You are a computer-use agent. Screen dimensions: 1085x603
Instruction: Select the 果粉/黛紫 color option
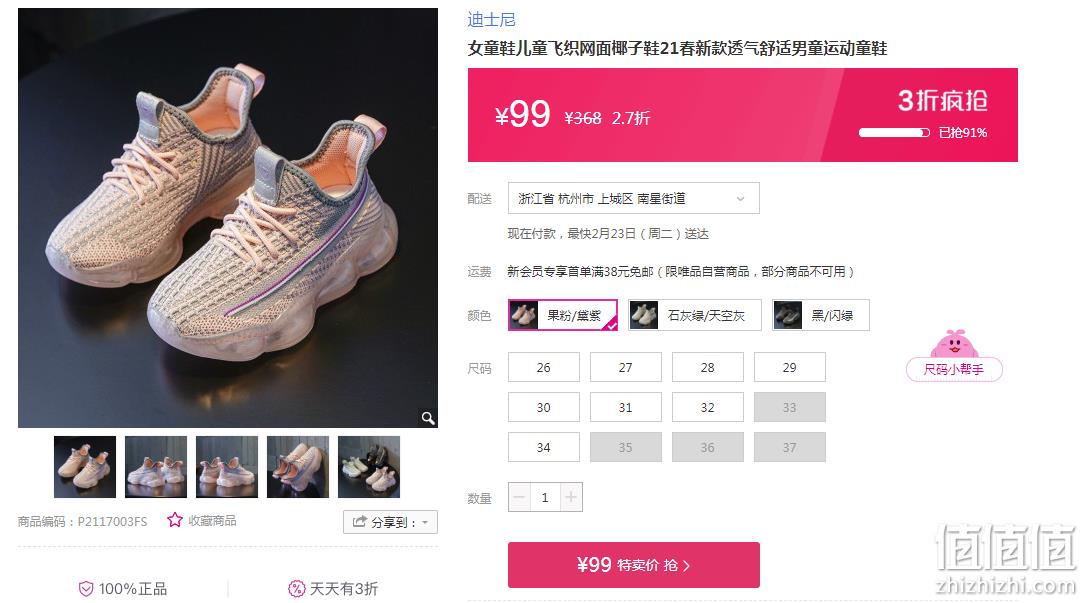(x=563, y=315)
